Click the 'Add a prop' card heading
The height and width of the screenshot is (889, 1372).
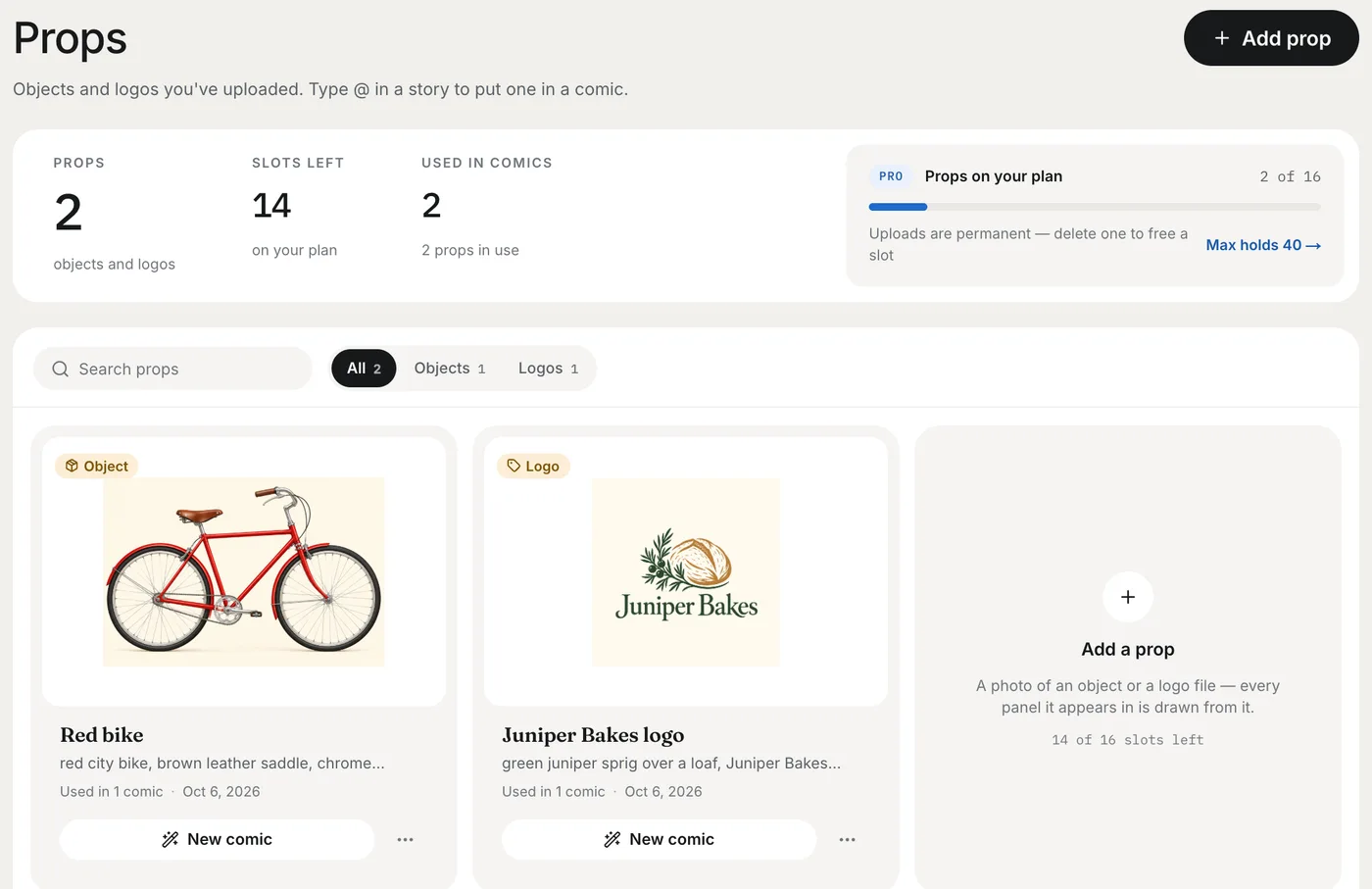[x=1128, y=649]
